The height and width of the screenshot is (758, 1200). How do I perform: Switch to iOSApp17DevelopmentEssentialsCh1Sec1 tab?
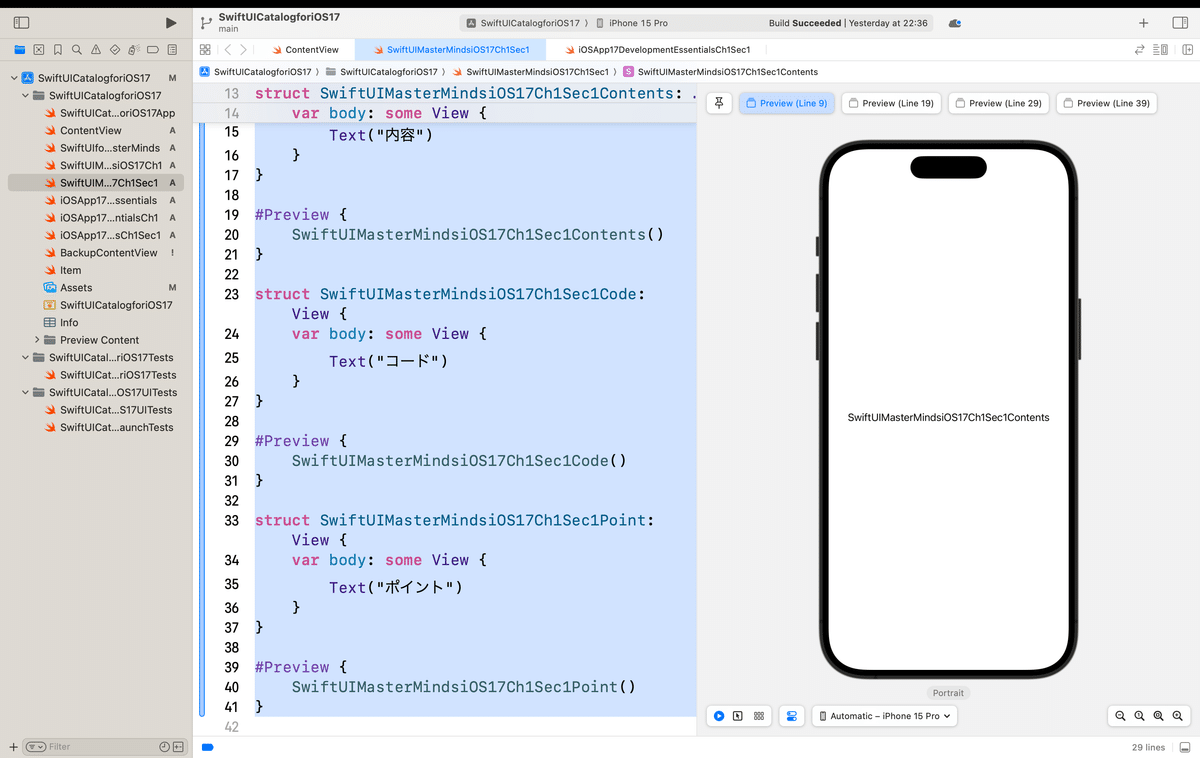(x=657, y=49)
